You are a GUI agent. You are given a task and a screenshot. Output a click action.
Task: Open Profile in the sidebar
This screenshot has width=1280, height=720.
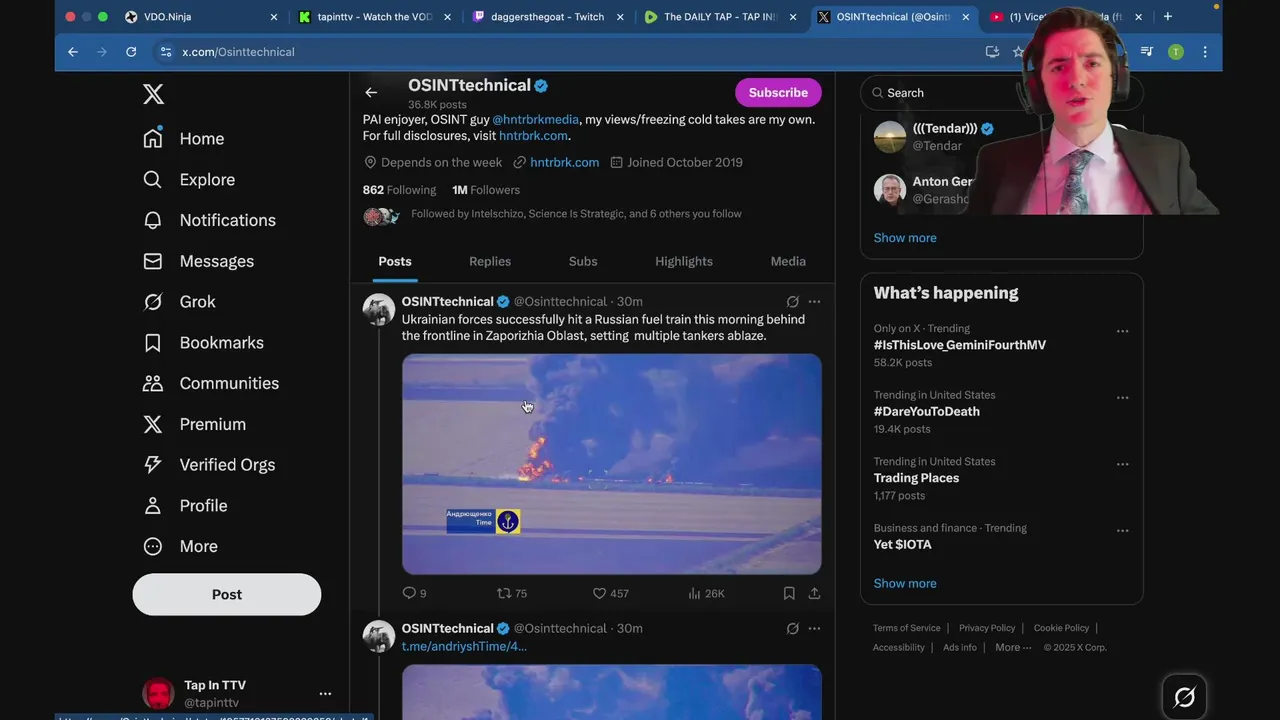point(185,506)
